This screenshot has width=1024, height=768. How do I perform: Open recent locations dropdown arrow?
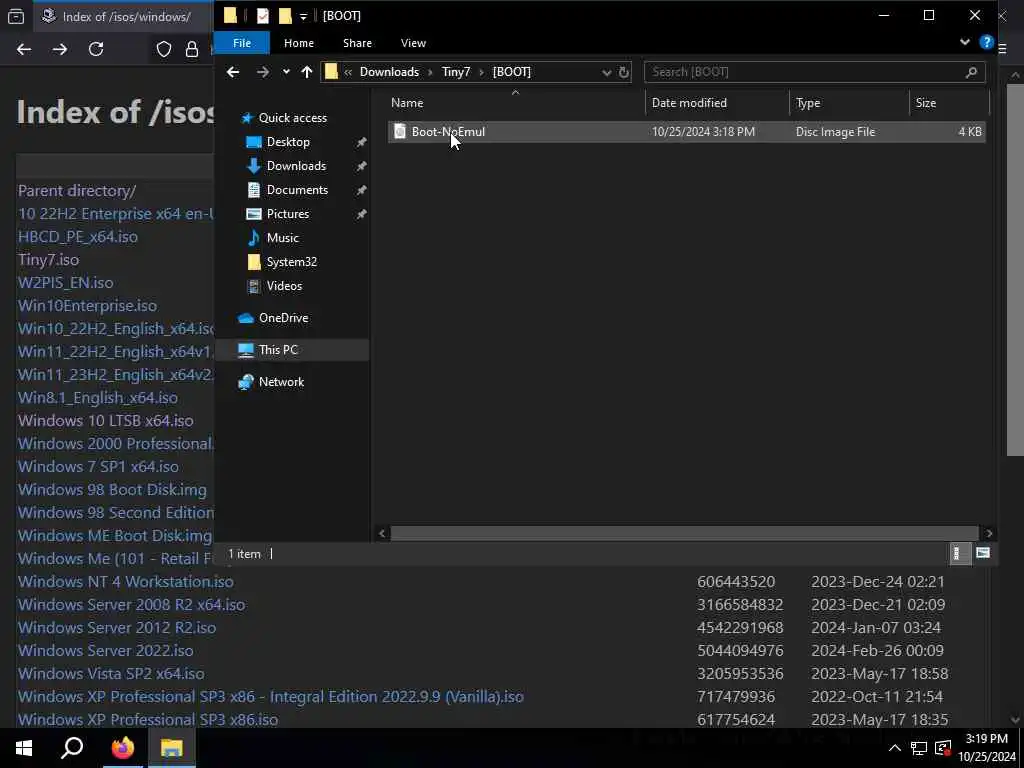click(x=286, y=72)
